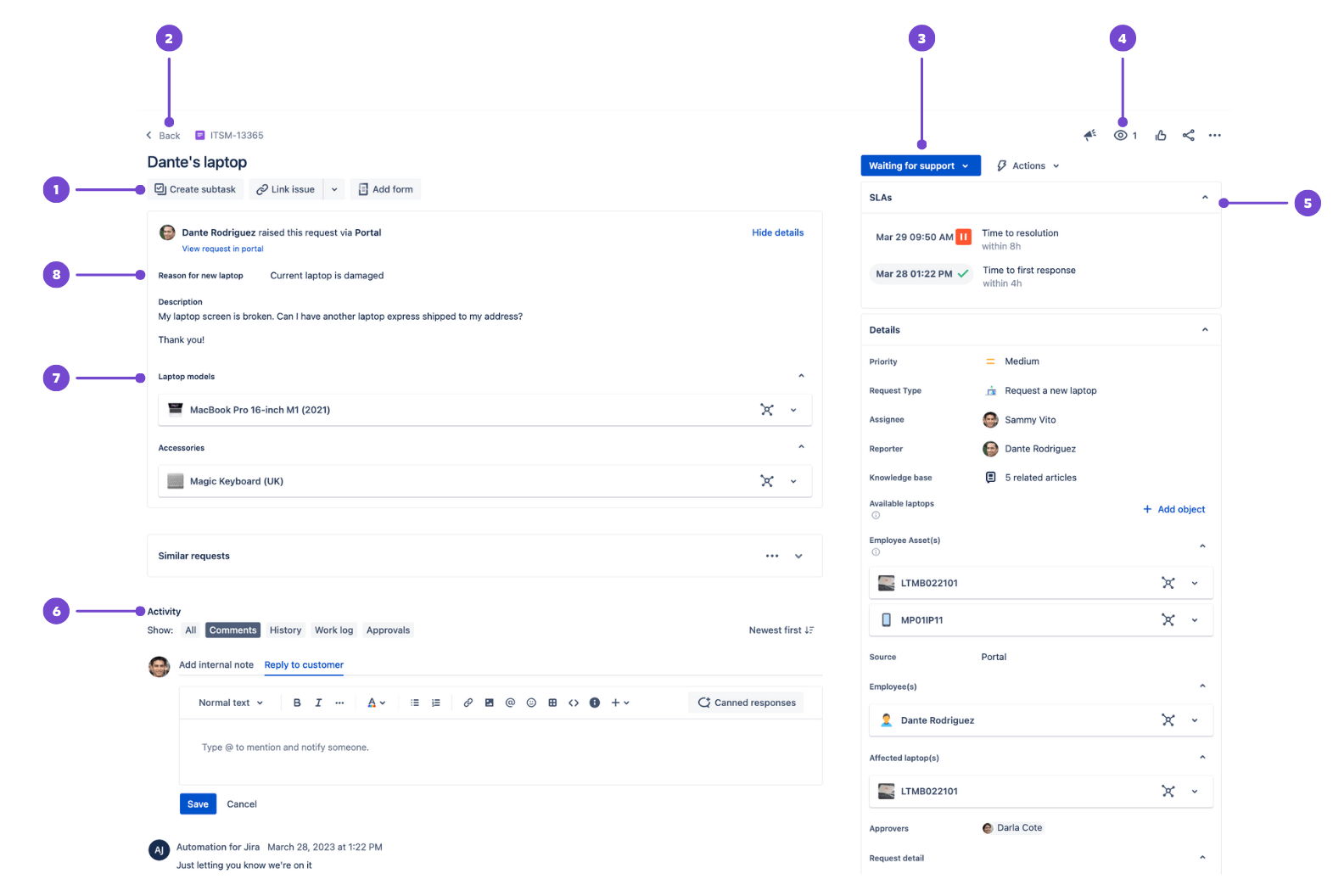Collapse the SLAs panel

point(1204,198)
